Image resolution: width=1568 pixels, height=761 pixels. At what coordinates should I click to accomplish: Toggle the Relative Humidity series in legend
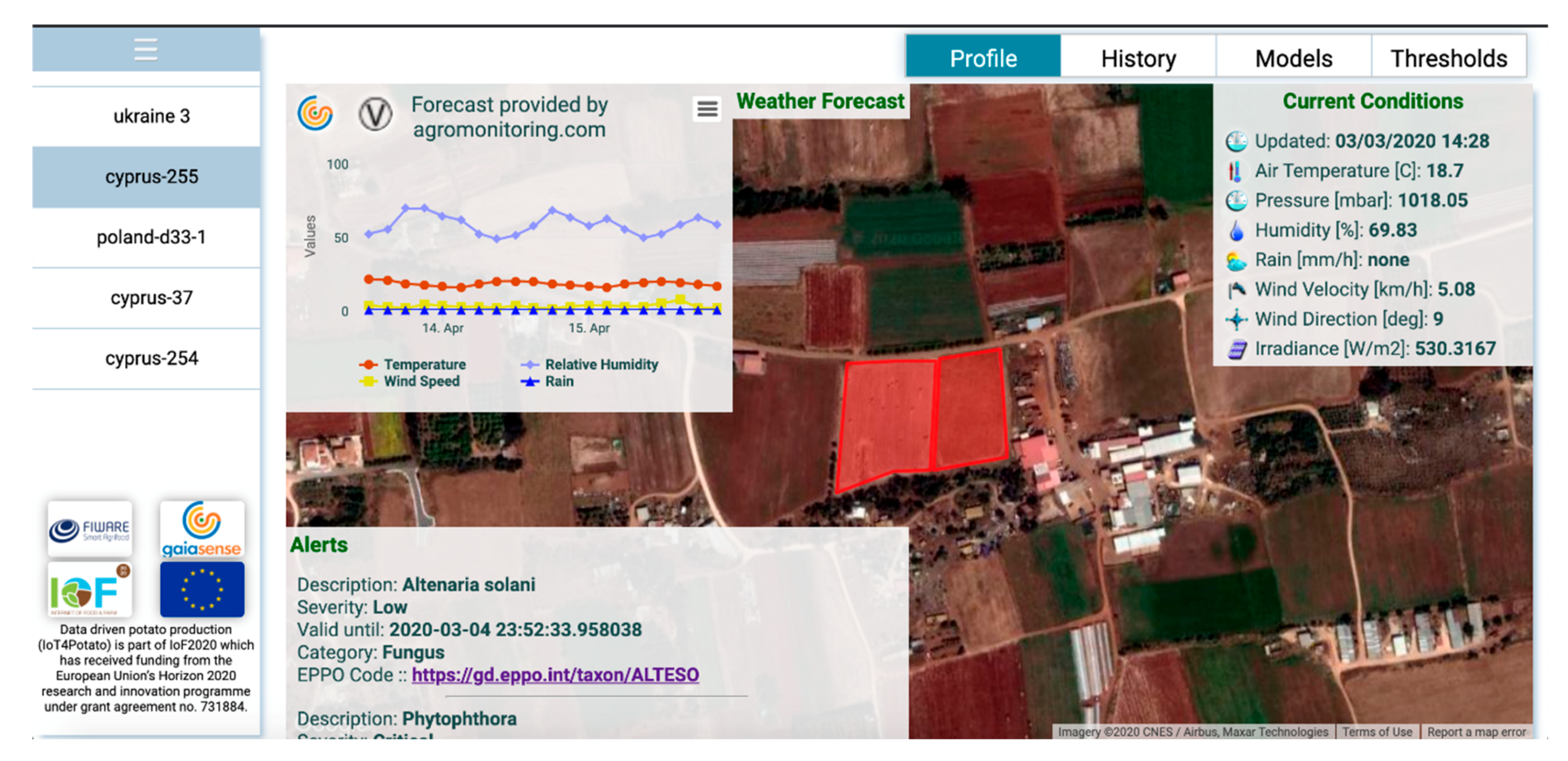tap(589, 365)
